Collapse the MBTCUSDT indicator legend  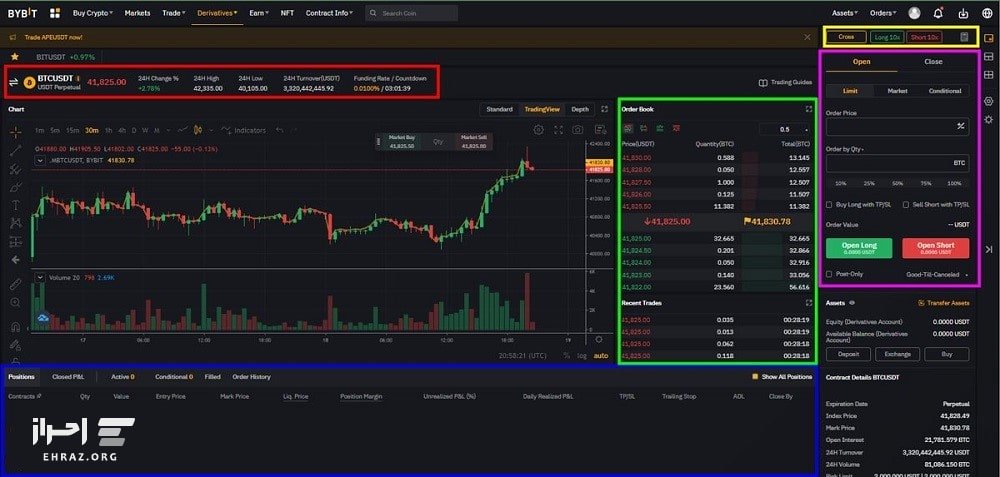tap(40, 161)
